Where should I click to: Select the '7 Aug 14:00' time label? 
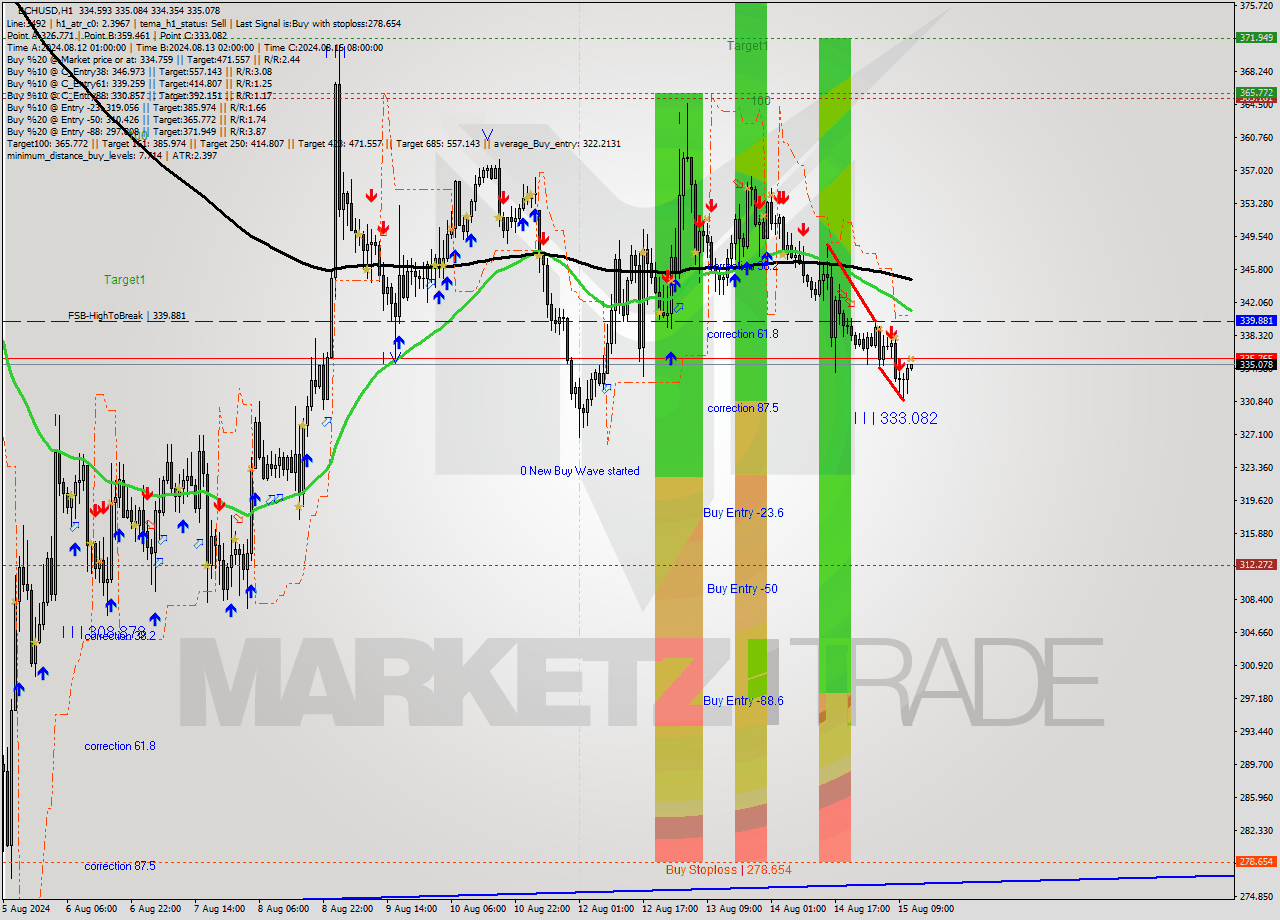pos(217,909)
